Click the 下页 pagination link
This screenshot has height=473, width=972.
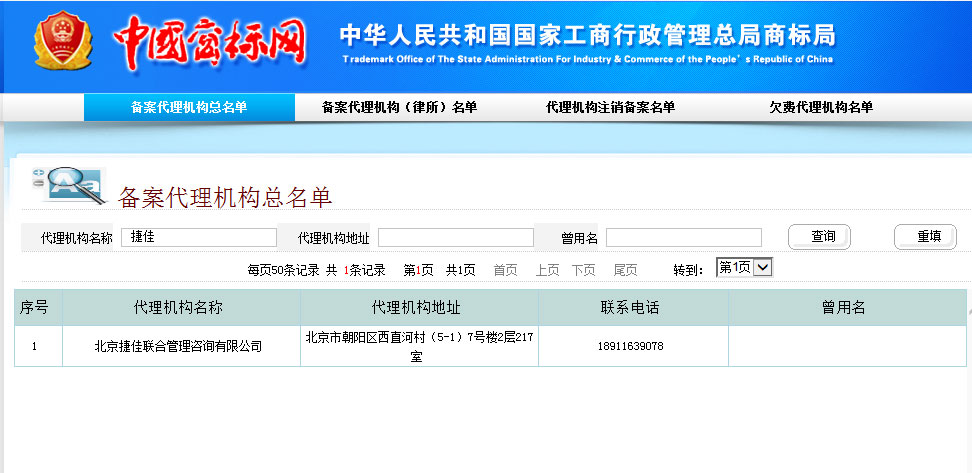coord(583,270)
